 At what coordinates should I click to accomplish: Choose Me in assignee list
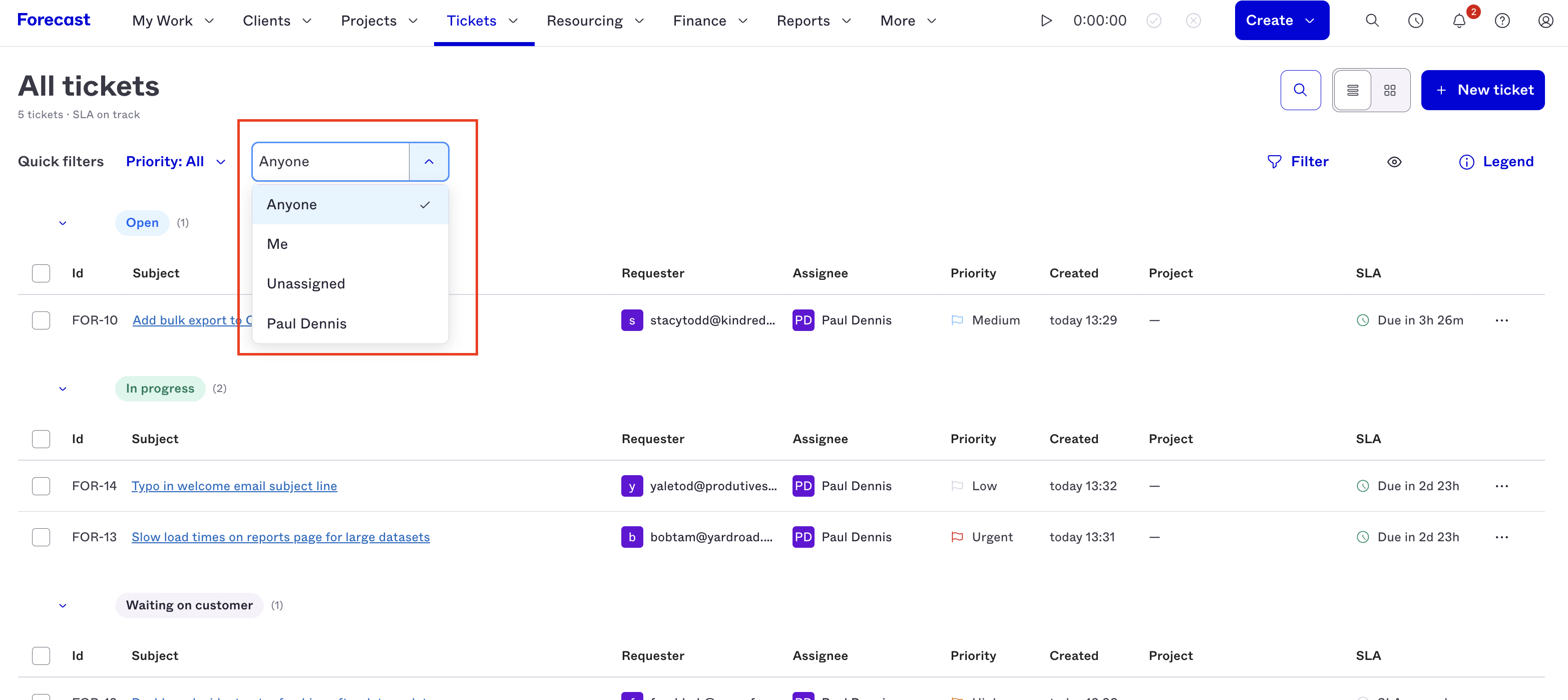[x=350, y=244]
